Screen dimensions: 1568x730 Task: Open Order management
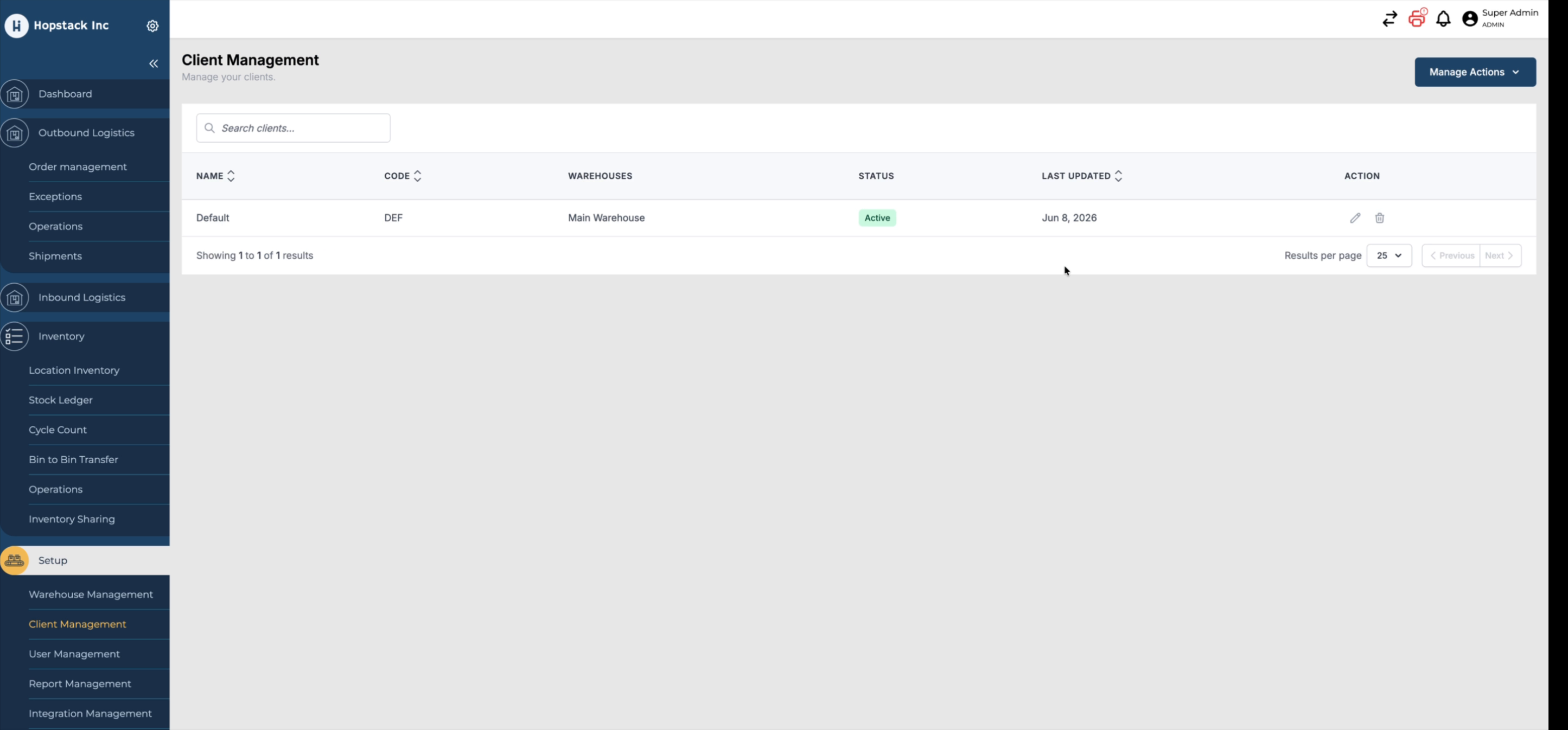[77, 167]
